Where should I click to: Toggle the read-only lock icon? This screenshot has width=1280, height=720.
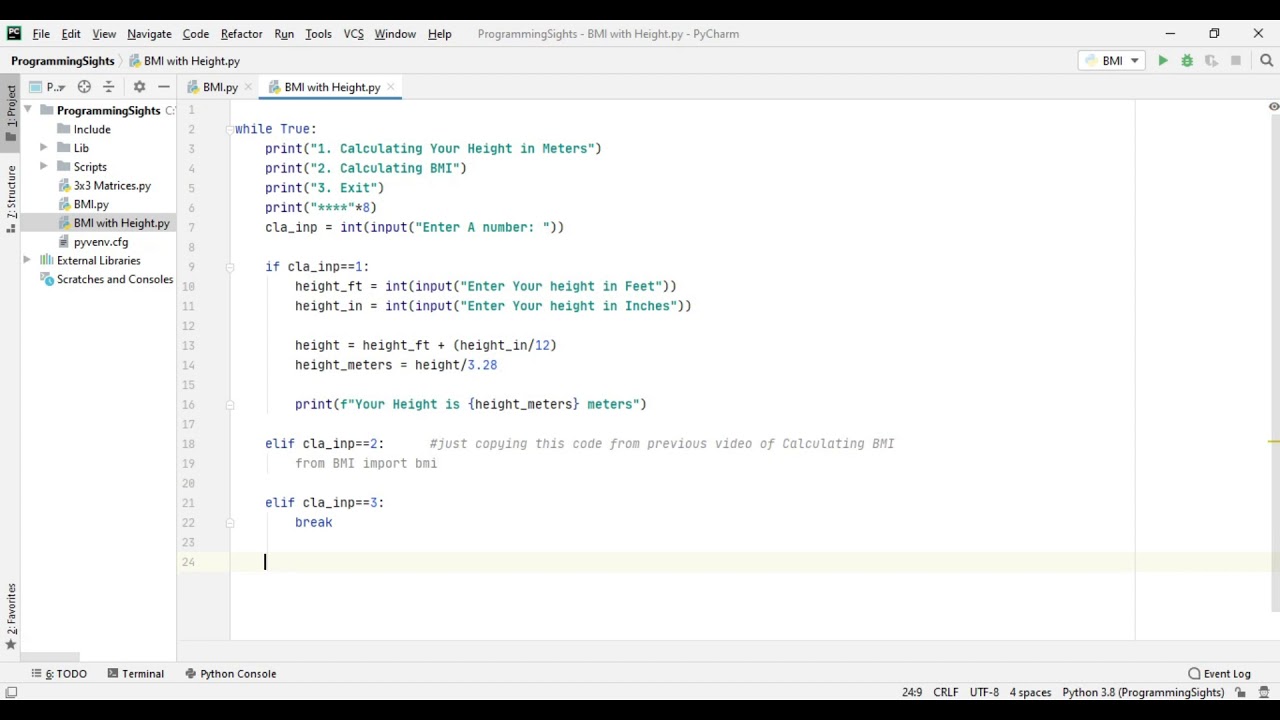point(1240,692)
